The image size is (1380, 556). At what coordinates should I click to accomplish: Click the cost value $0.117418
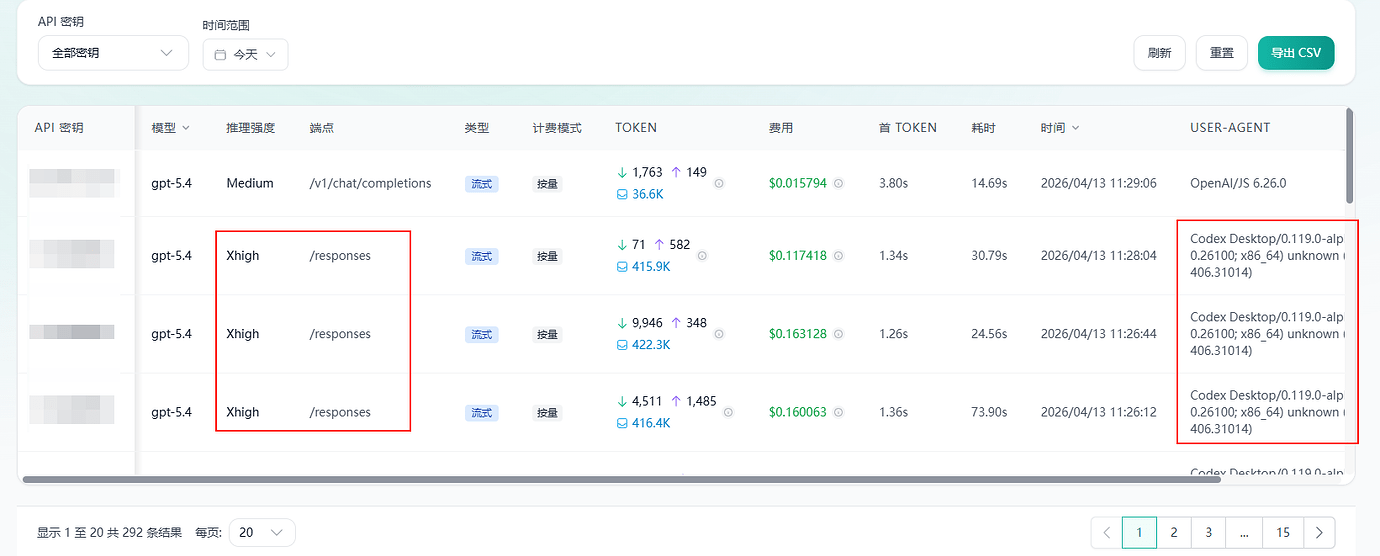[x=798, y=256]
